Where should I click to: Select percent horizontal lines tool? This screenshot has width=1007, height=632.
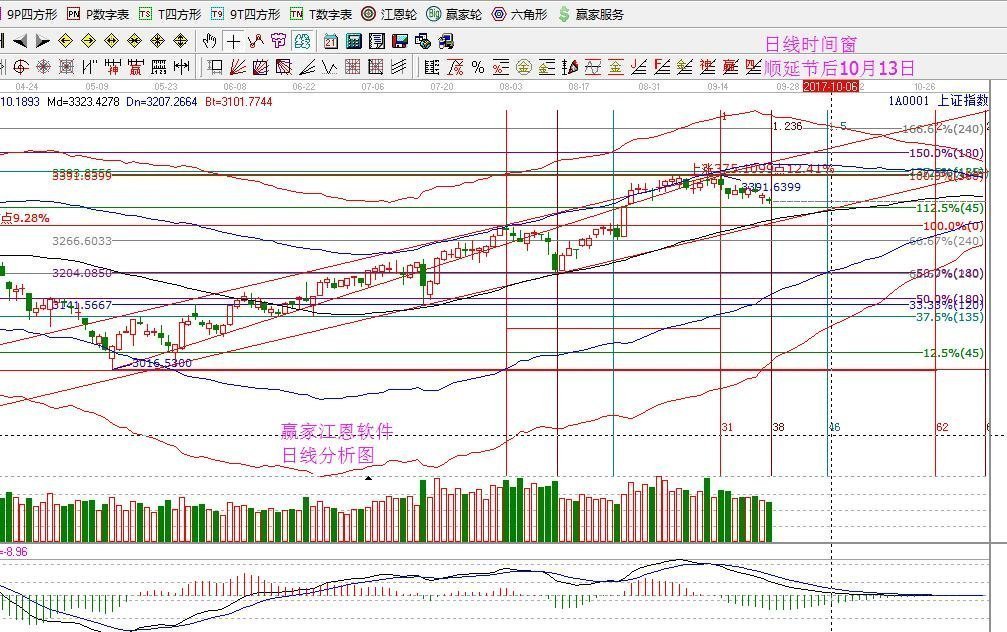pyautogui.click(x=501, y=67)
